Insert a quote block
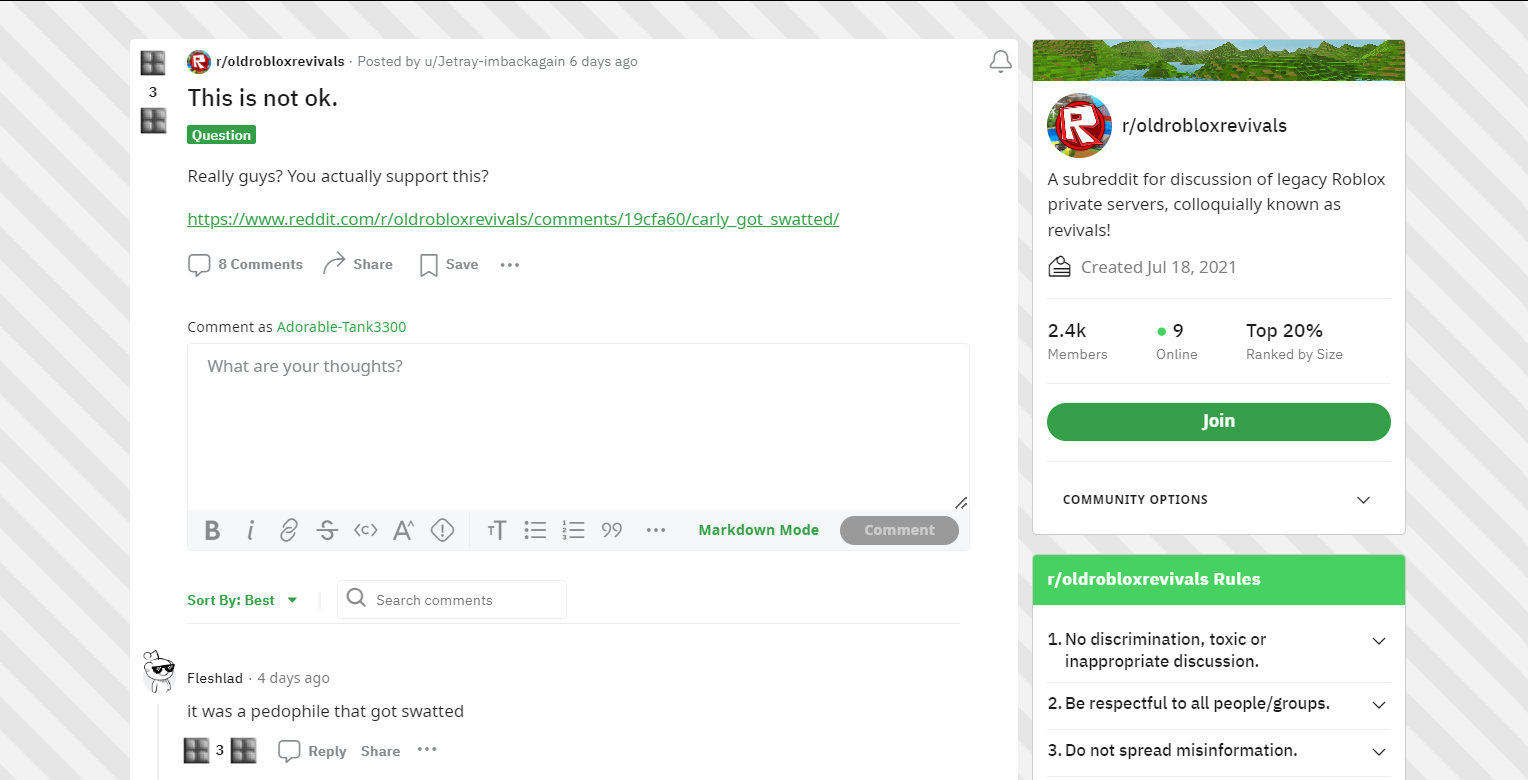Viewport: 1528px width, 780px height. coord(612,530)
